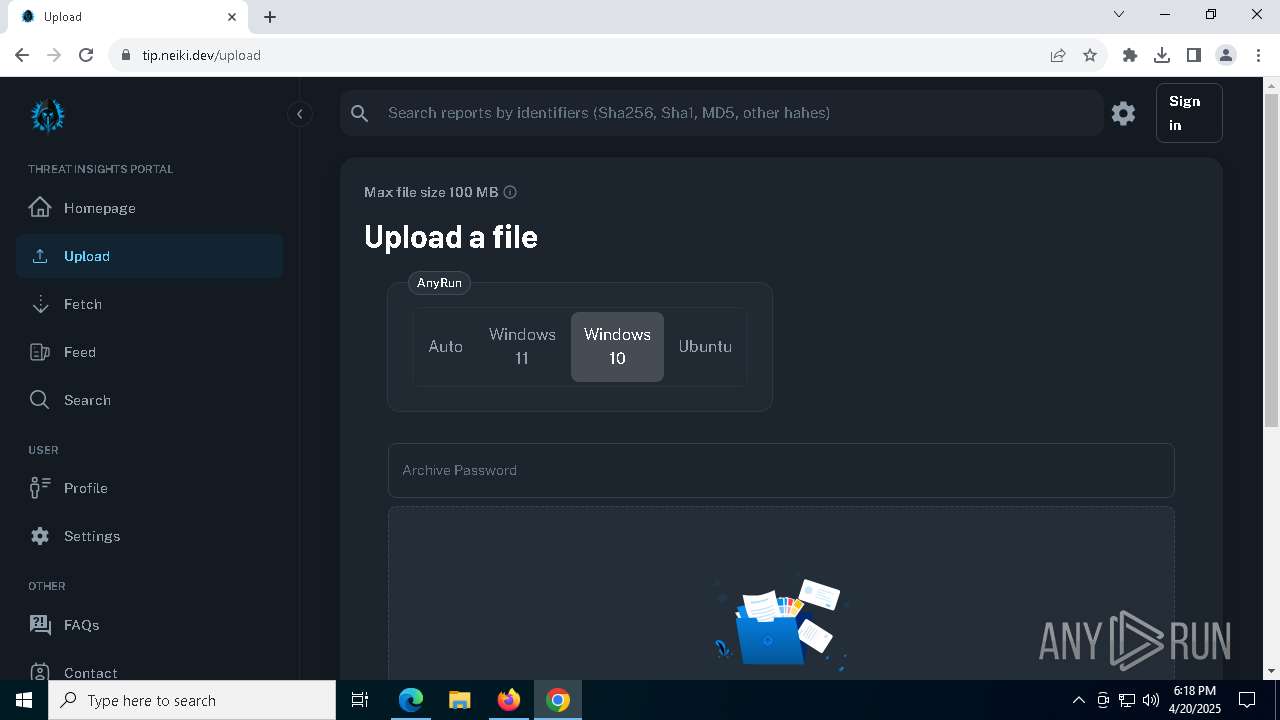The width and height of the screenshot is (1280, 720).
Task: Open the Feed page
Action: click(x=150, y=352)
